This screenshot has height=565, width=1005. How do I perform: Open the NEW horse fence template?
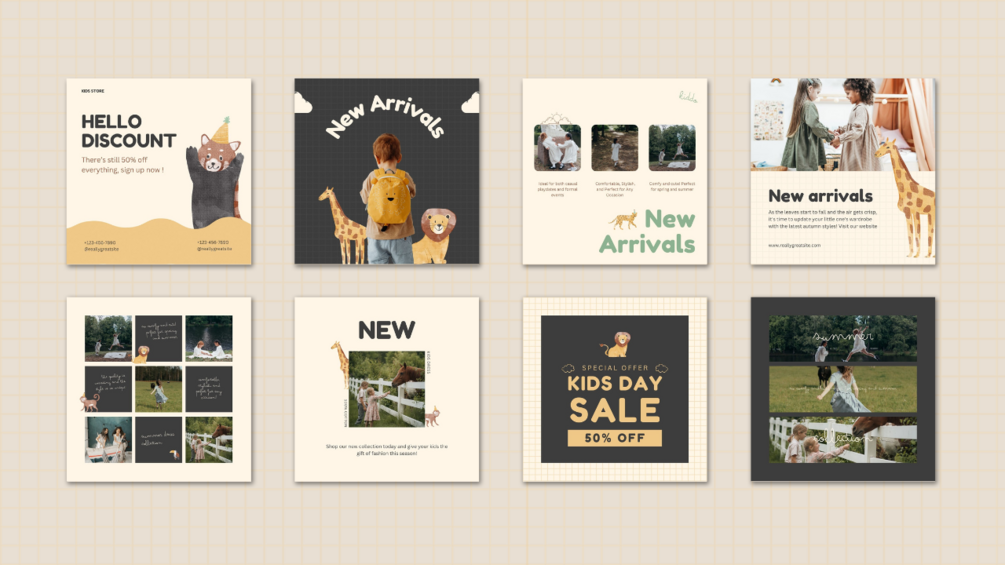386,389
